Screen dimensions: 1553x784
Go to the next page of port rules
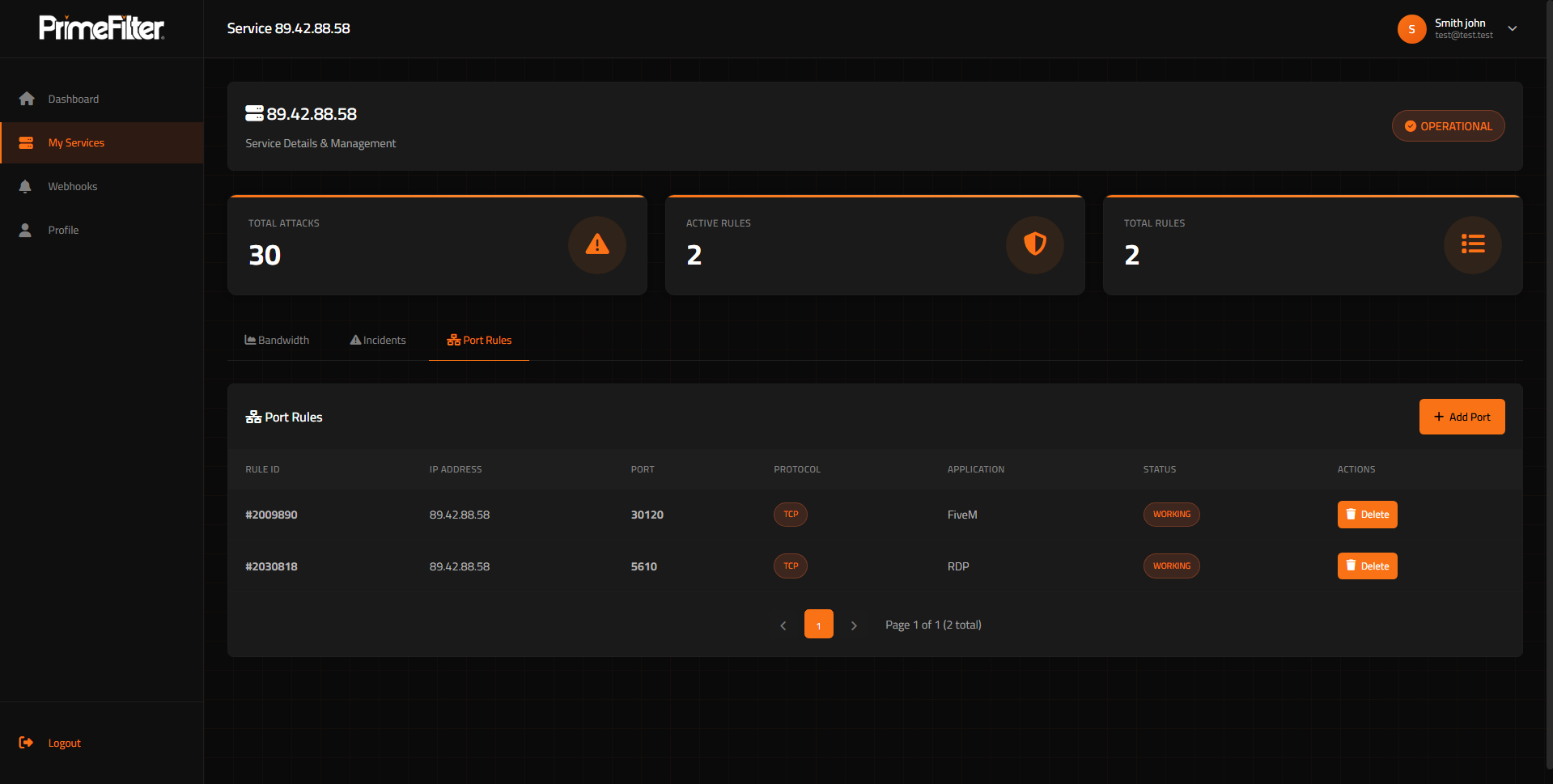[854, 625]
